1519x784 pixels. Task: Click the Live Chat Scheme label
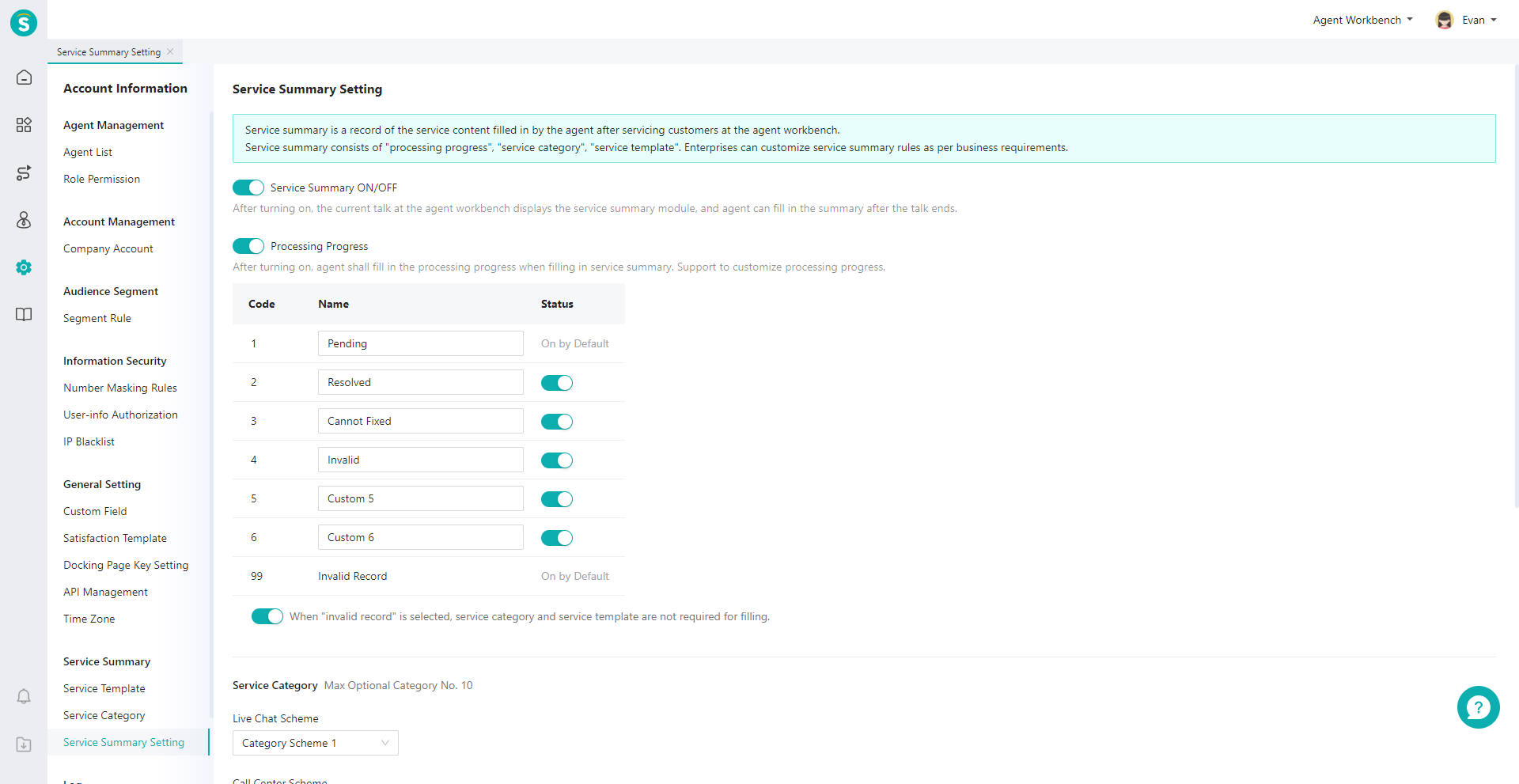[275, 718]
